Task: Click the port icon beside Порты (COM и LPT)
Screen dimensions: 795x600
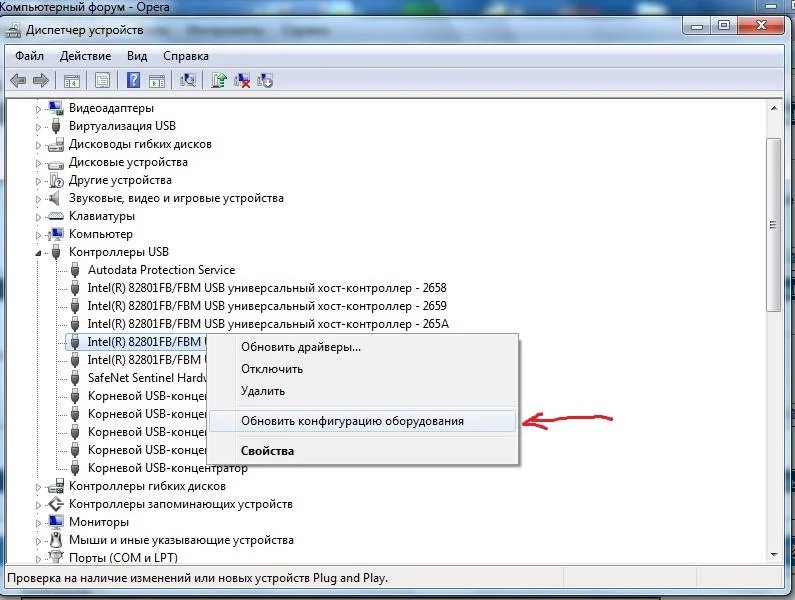Action: pos(55,557)
